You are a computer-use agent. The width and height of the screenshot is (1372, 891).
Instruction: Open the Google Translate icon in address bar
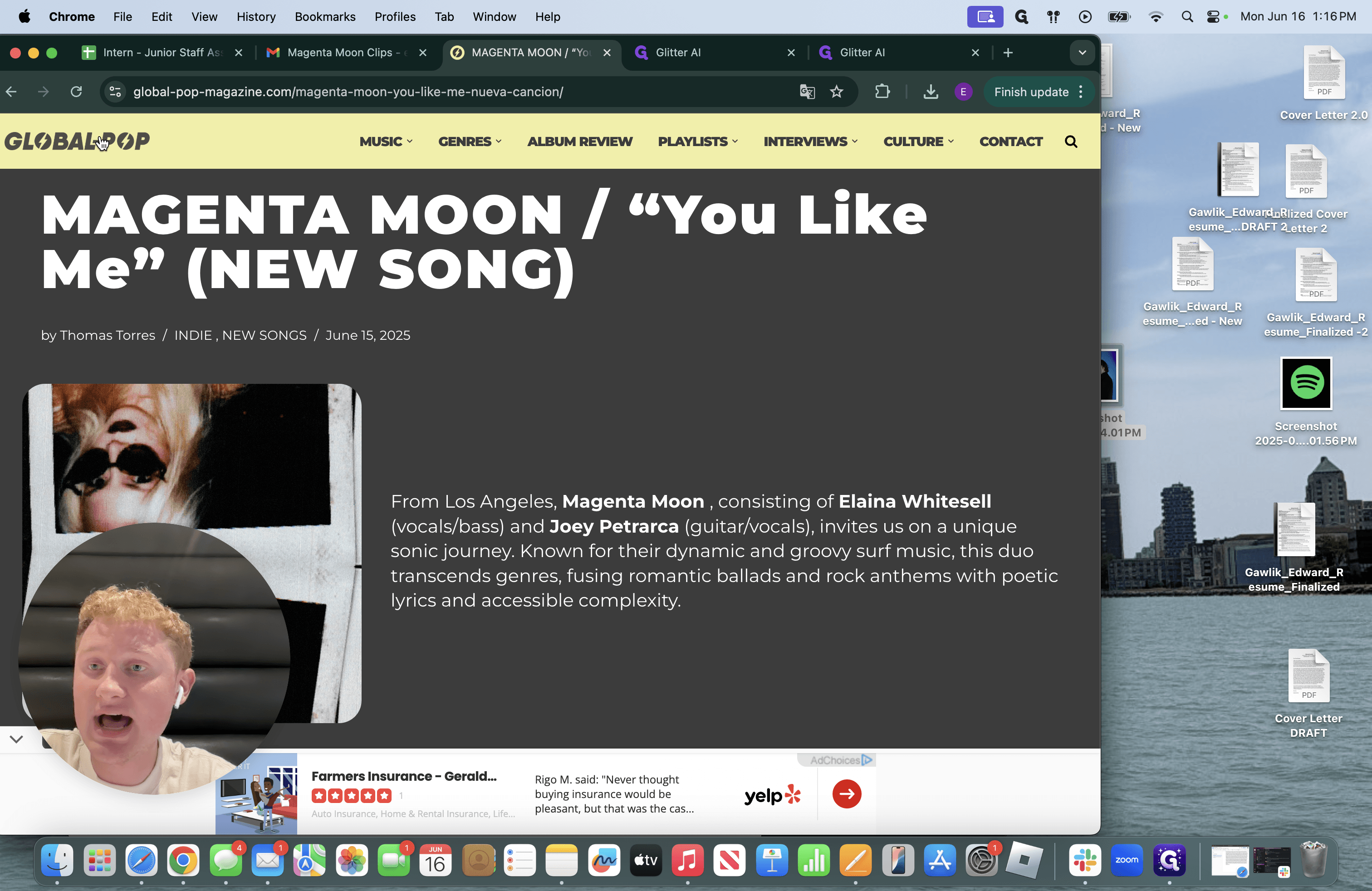coord(807,92)
